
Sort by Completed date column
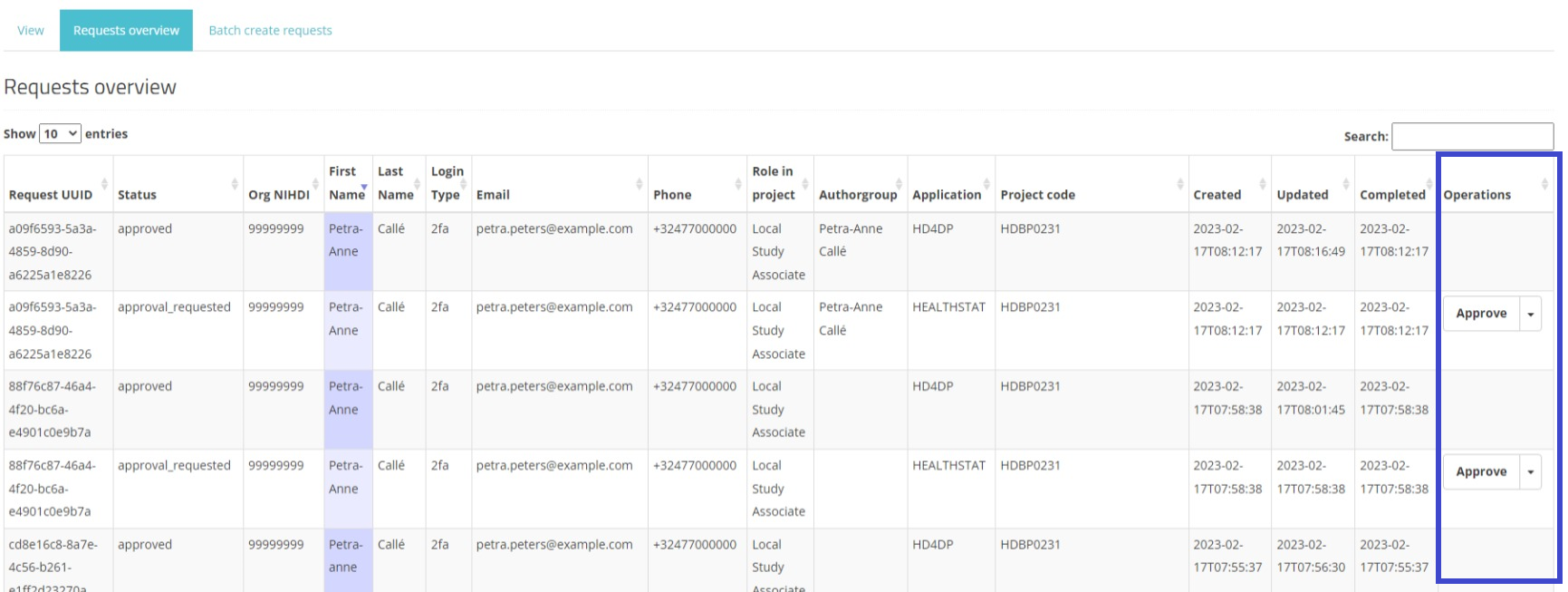1392,195
